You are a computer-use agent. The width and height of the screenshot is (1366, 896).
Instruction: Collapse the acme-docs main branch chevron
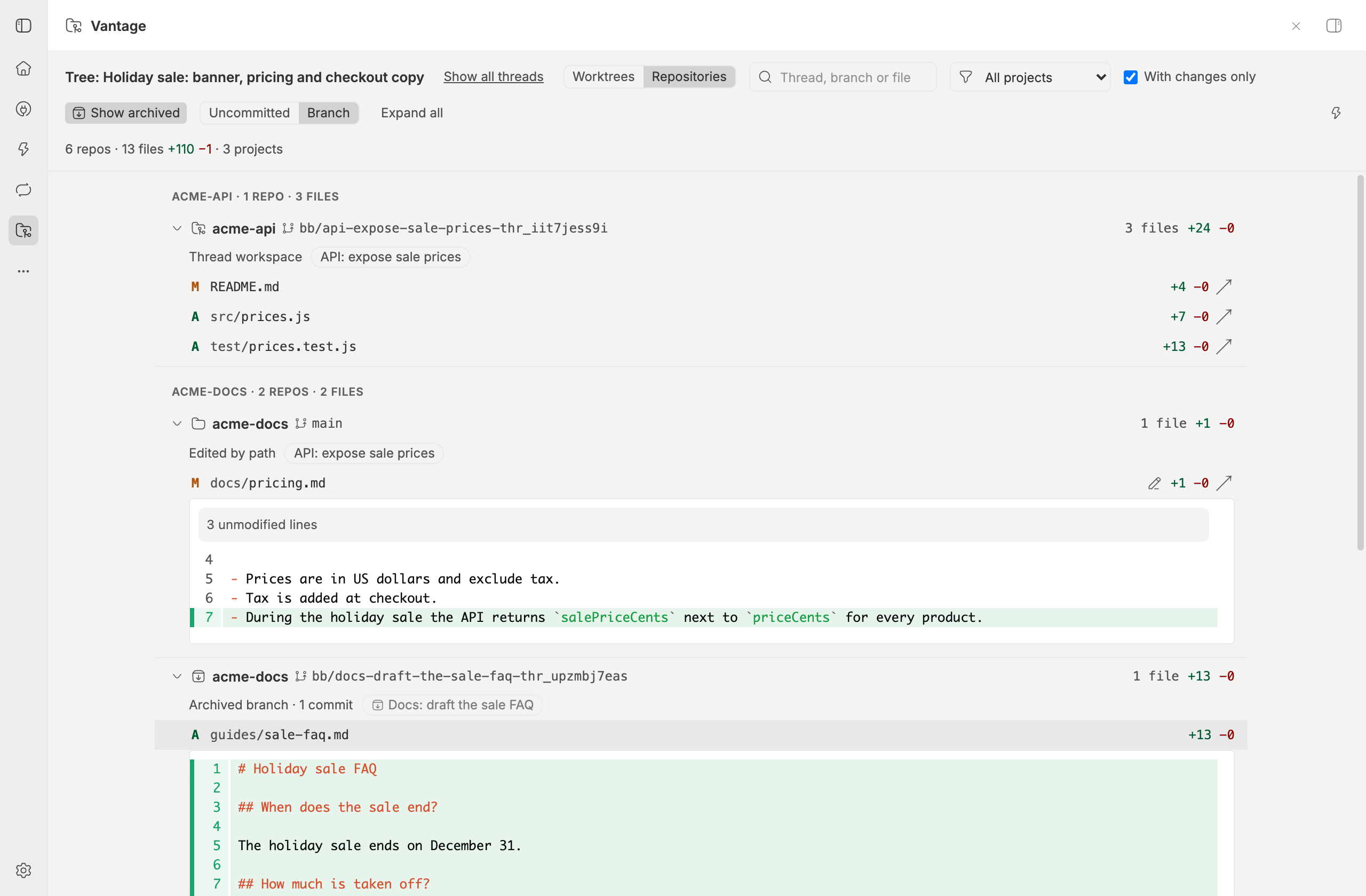coord(177,423)
